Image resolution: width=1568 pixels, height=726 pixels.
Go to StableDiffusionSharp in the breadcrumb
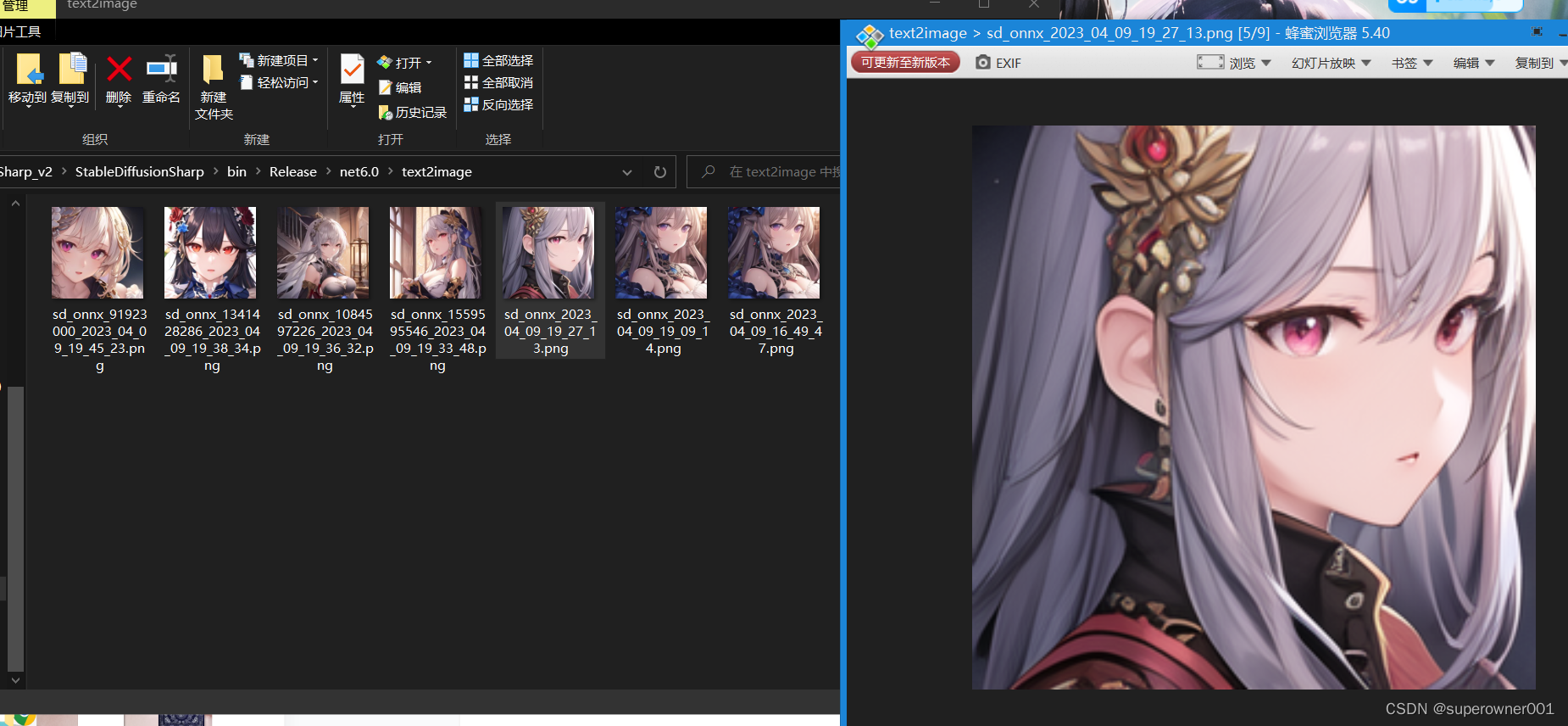click(140, 172)
